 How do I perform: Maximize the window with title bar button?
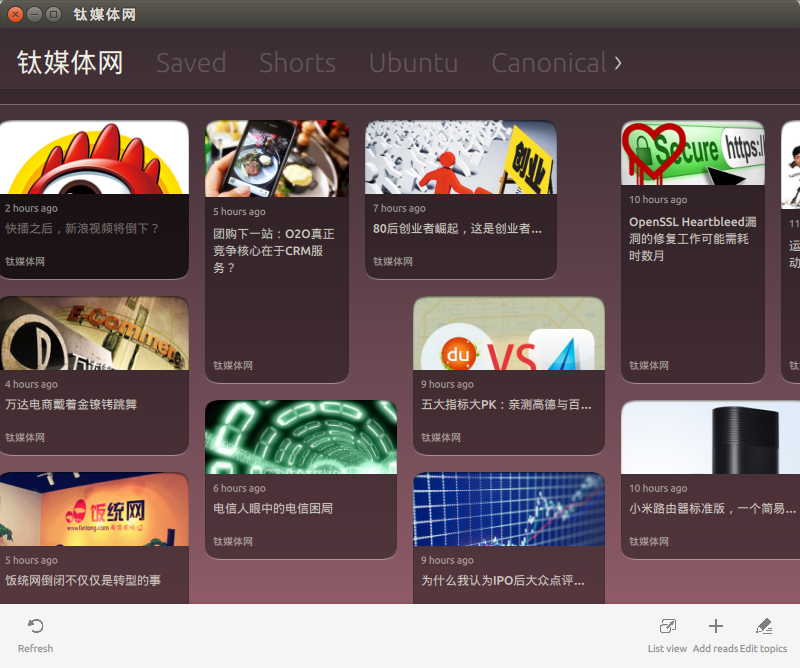click(53, 14)
